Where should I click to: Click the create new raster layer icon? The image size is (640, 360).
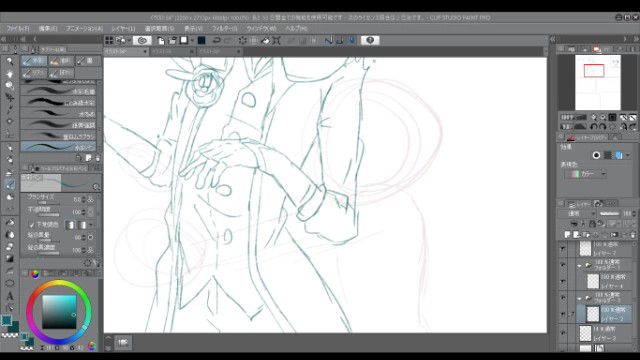(x=567, y=235)
